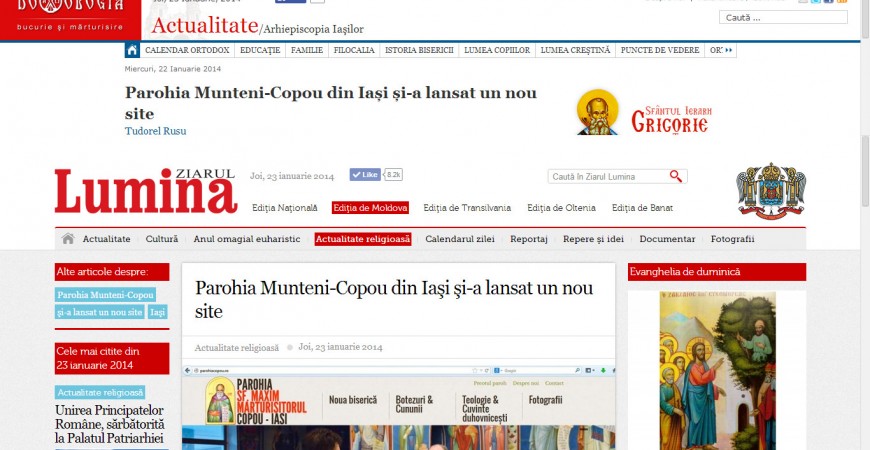The image size is (870, 450).
Task: Open article Unirea Principatelor Române in sidebar
Action: [x=110, y=424]
